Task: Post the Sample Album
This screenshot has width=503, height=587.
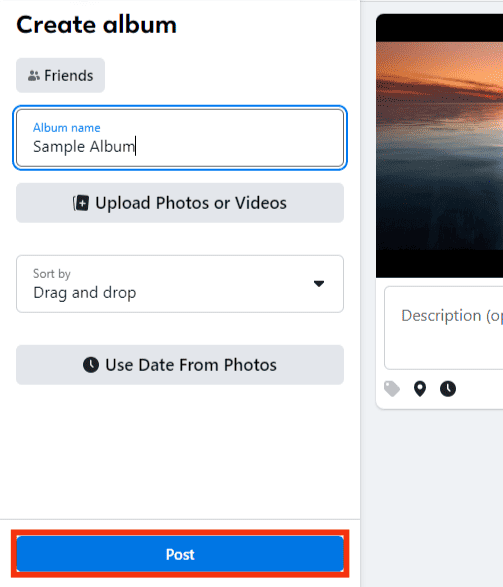Action: pyautogui.click(x=180, y=554)
